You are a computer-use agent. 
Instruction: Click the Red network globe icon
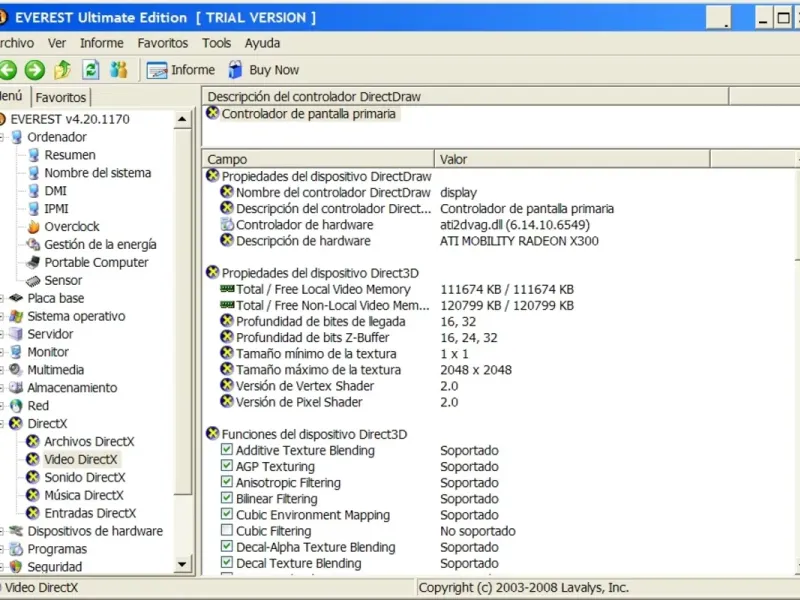click(x=16, y=406)
